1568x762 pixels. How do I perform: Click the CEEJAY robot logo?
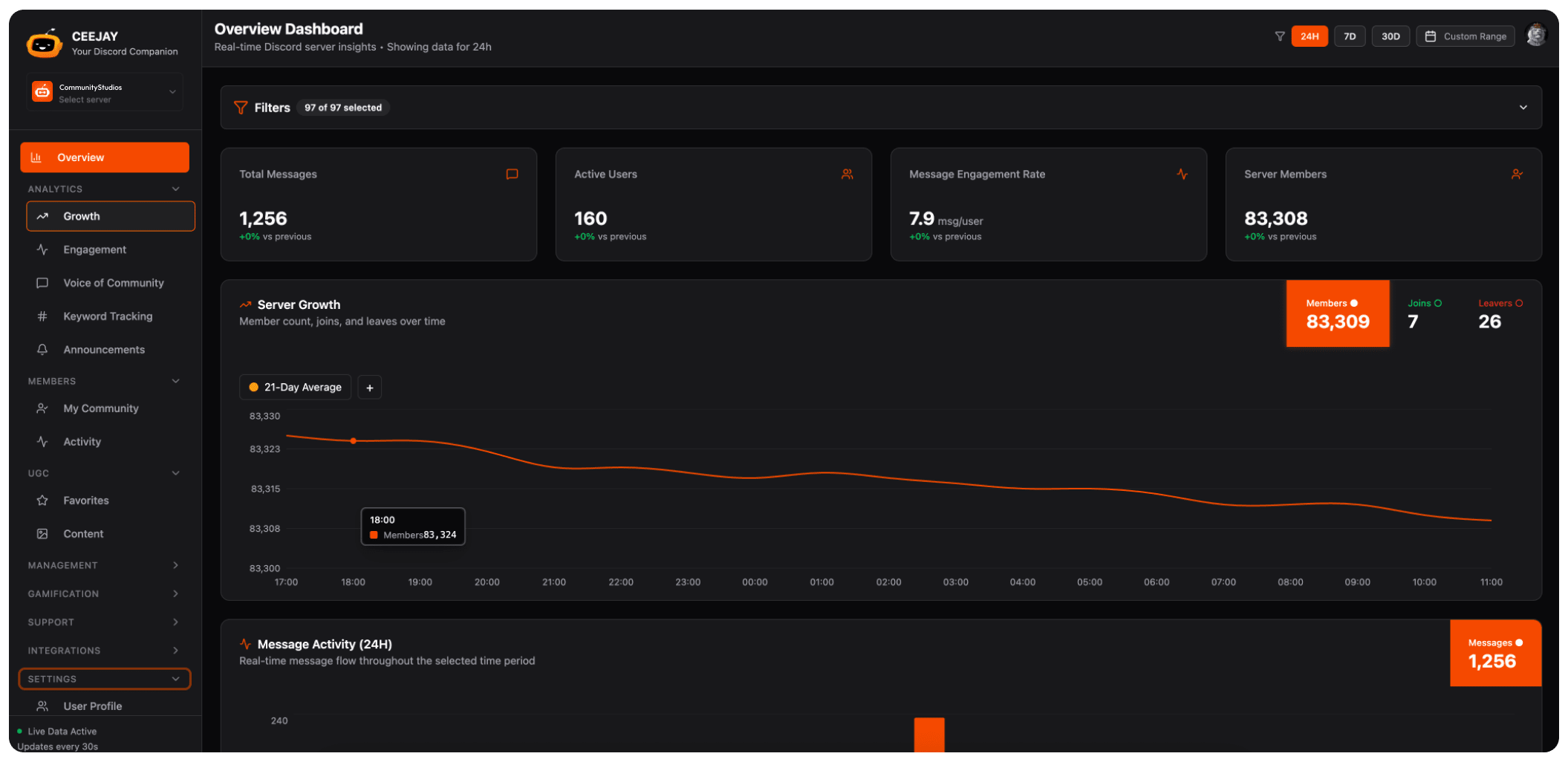coord(44,44)
